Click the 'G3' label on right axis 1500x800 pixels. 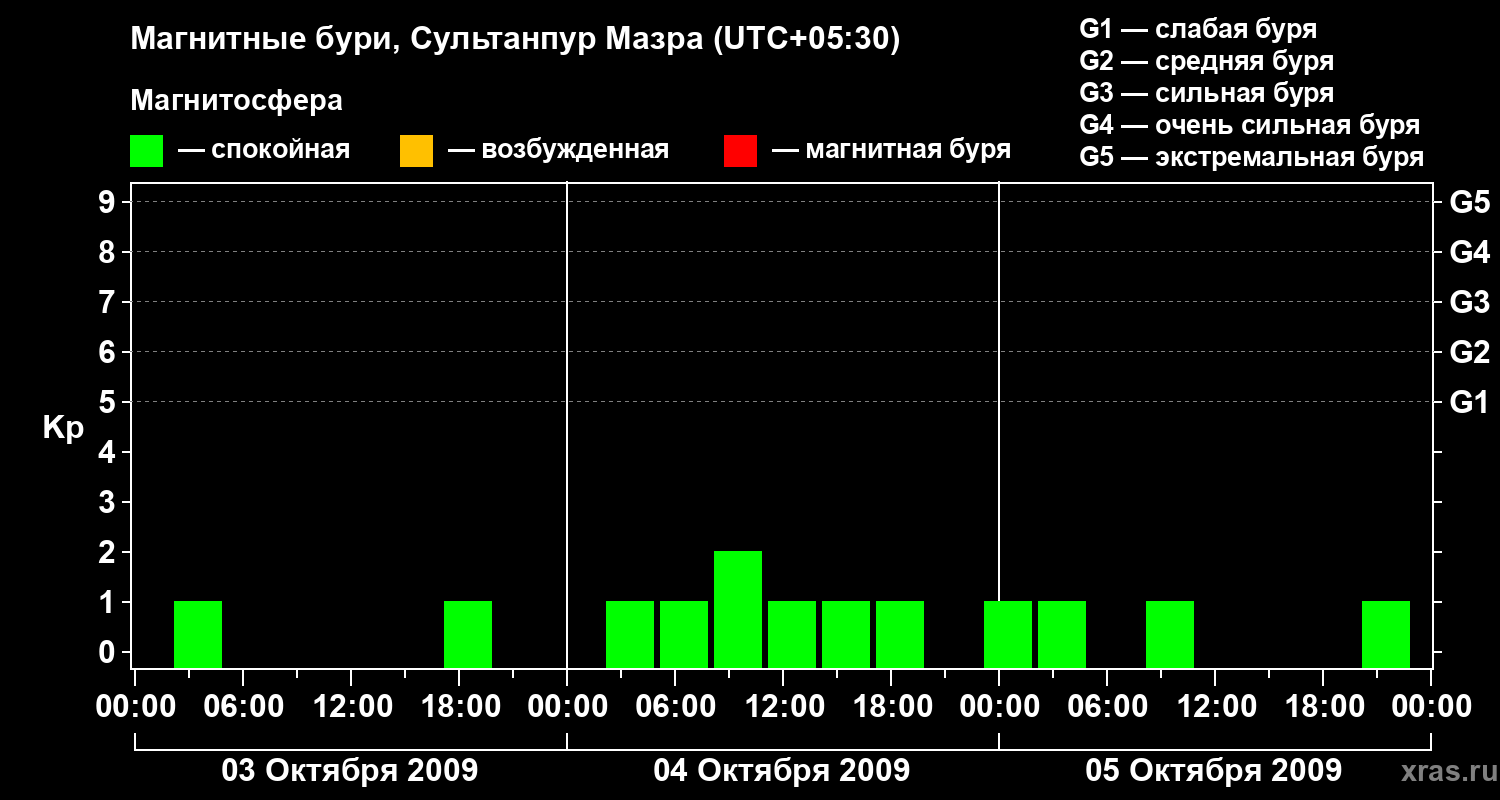[x=1470, y=302]
